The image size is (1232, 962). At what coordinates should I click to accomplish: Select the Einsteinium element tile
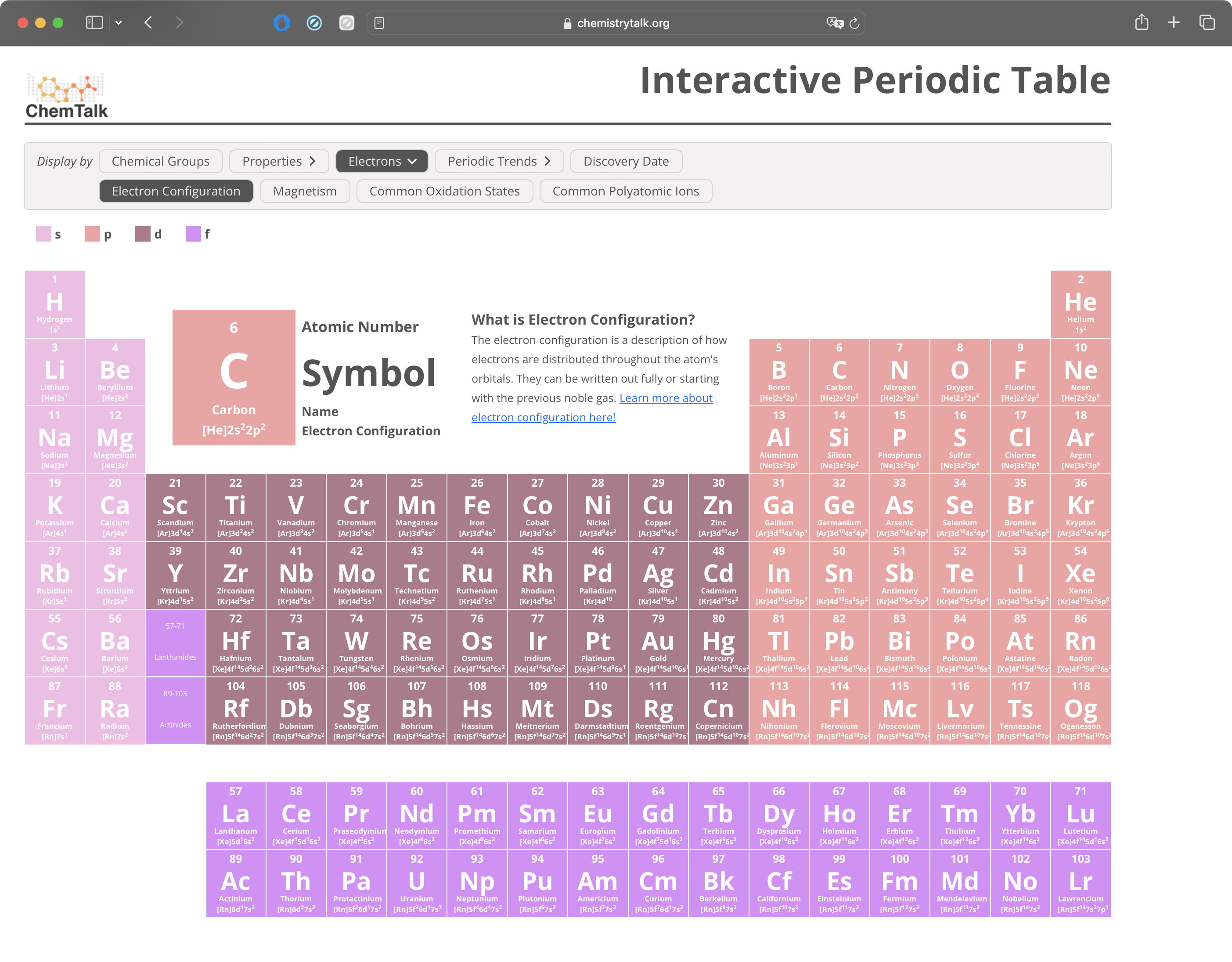point(839,883)
